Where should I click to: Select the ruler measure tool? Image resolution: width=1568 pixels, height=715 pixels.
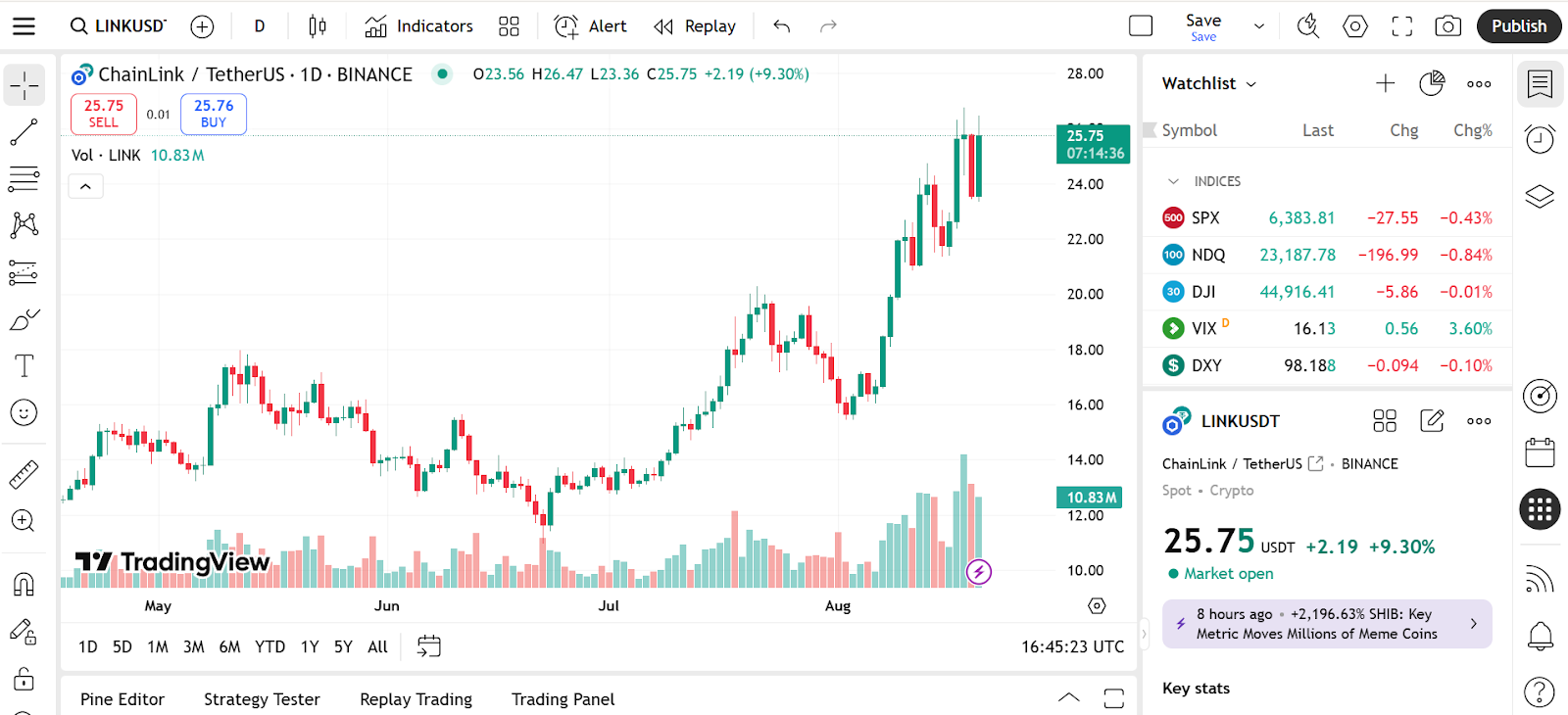[x=24, y=475]
